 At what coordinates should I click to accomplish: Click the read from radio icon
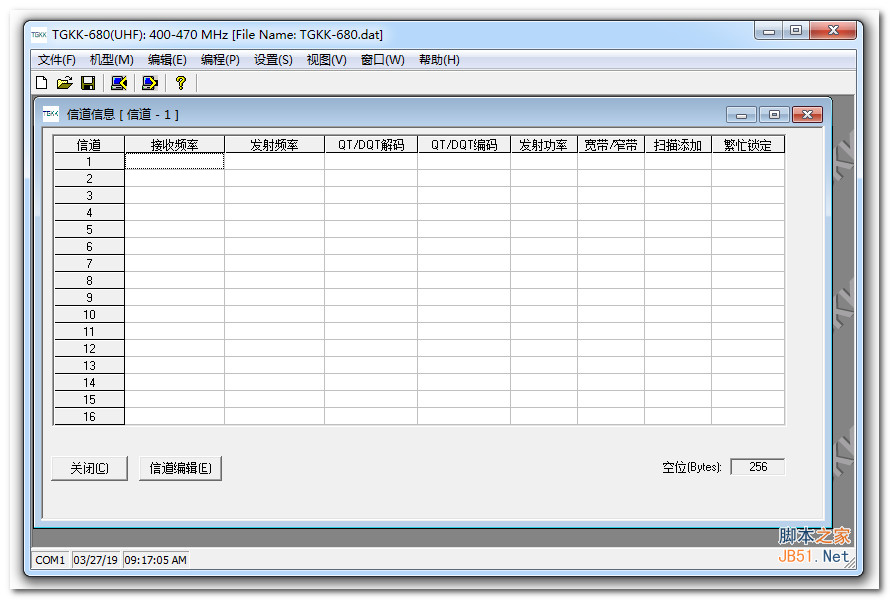(x=119, y=83)
